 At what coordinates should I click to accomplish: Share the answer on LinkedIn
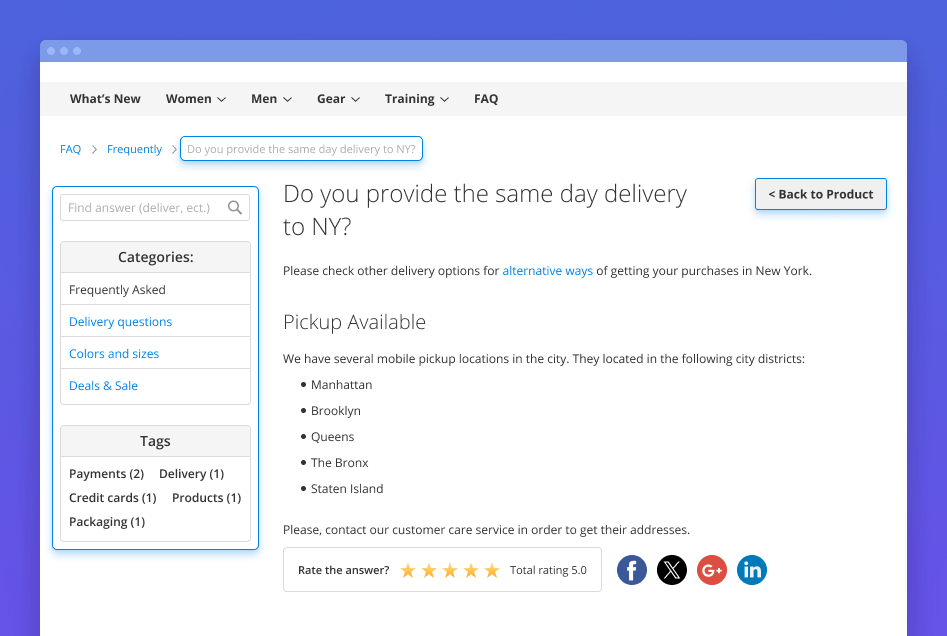tap(752, 570)
